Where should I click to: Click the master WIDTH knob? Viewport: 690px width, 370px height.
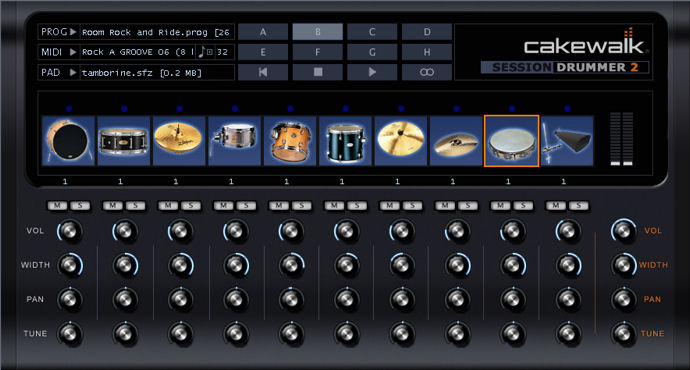624,265
